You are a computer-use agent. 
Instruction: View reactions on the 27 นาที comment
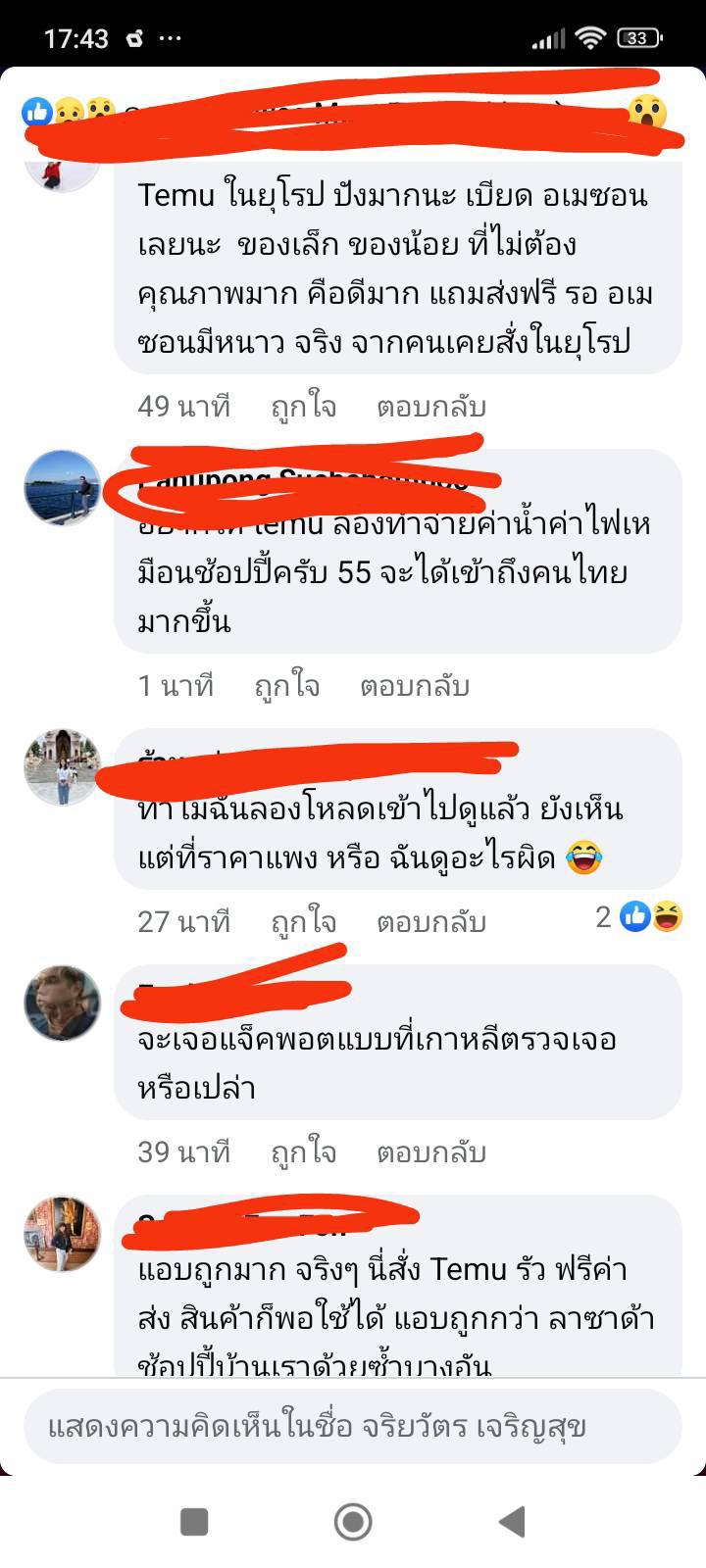point(638,916)
